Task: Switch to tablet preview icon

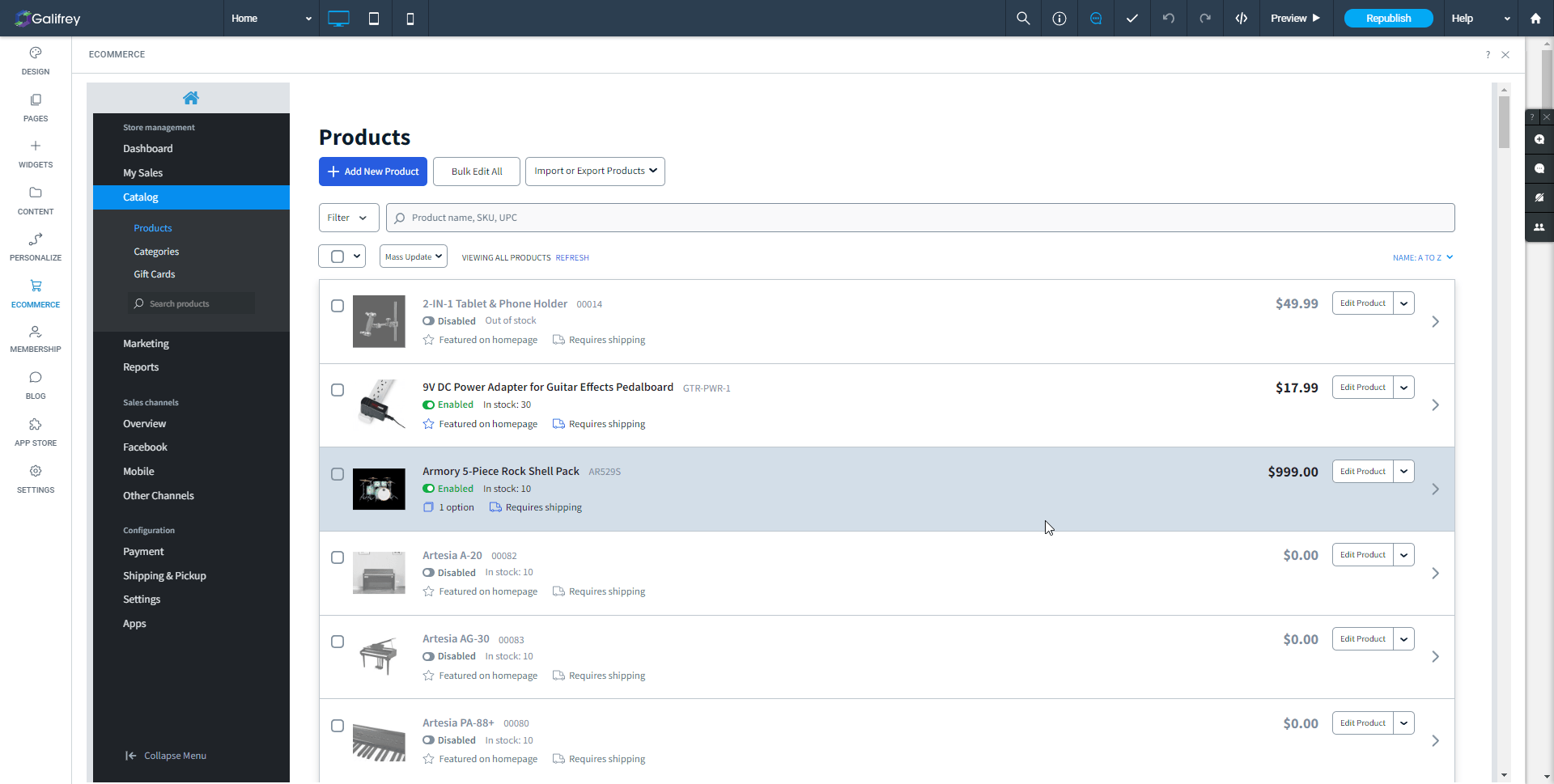Action: click(374, 19)
